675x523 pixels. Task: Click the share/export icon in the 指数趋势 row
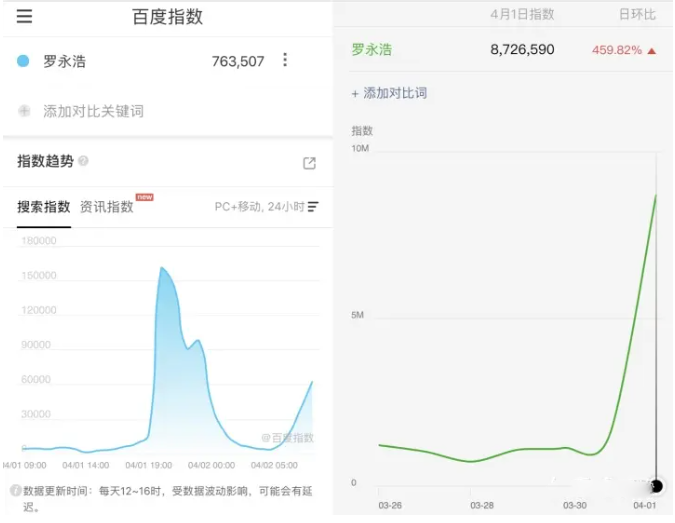click(x=309, y=163)
